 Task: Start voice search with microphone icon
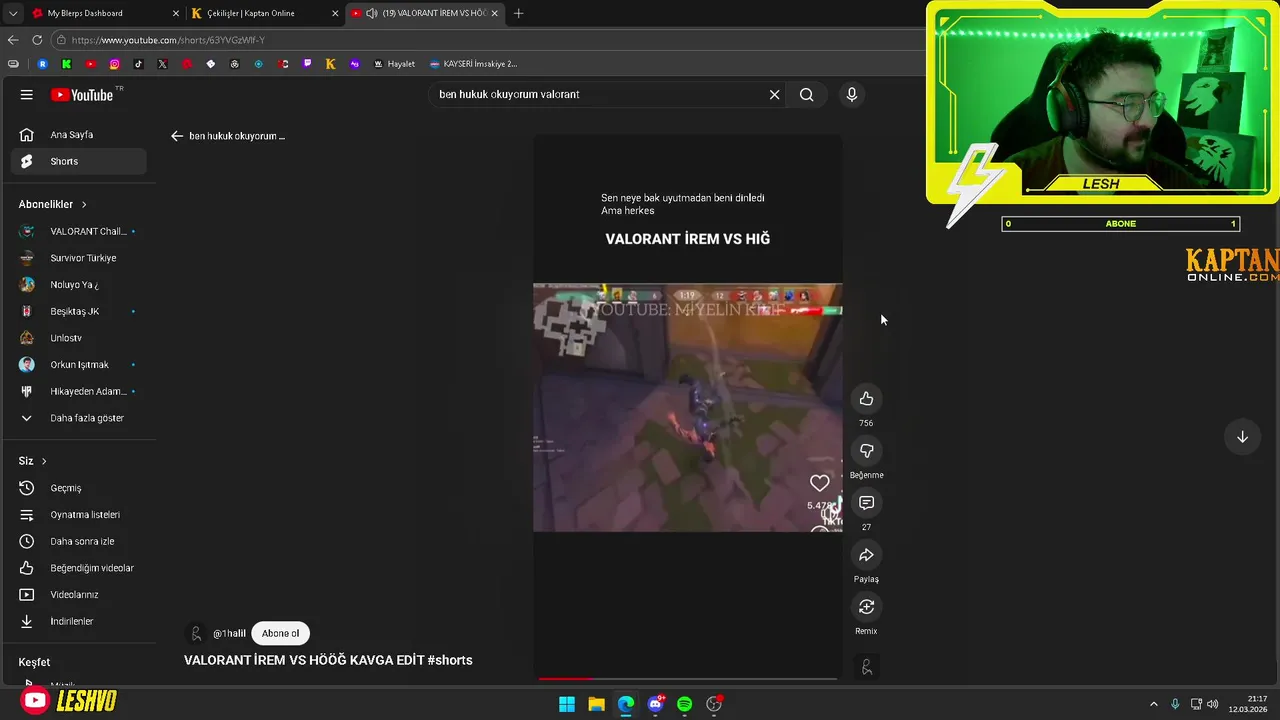point(852,95)
